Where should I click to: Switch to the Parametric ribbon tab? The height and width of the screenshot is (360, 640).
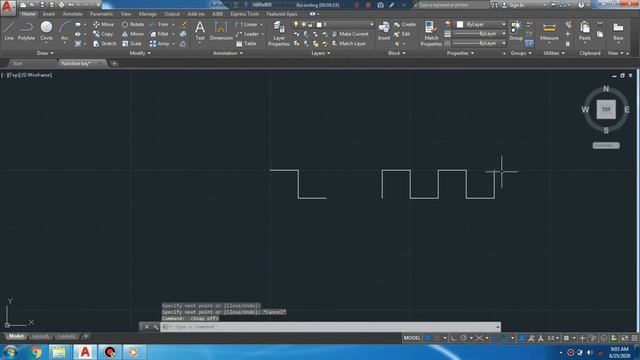click(101, 14)
